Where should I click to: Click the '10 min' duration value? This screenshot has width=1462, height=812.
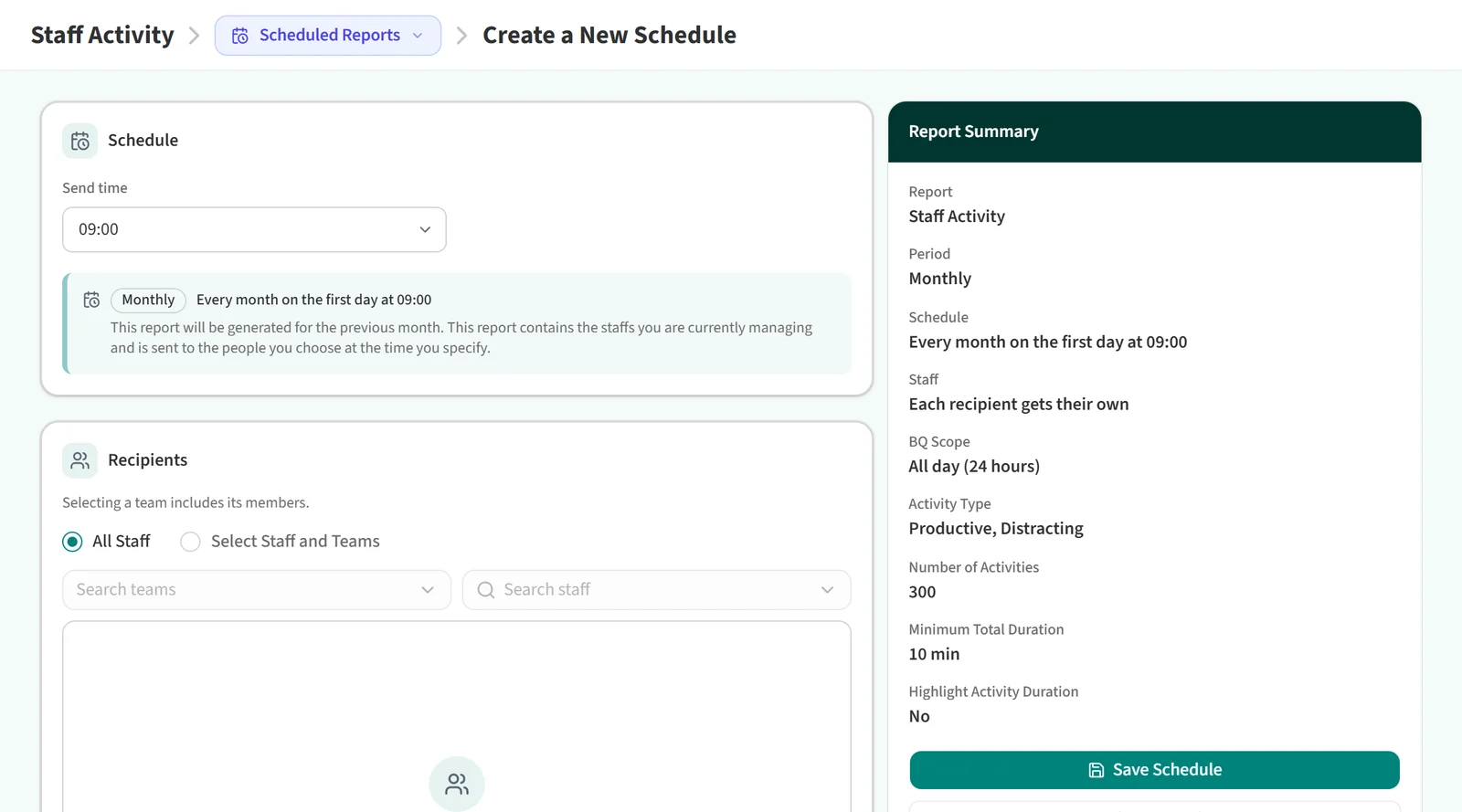(934, 654)
